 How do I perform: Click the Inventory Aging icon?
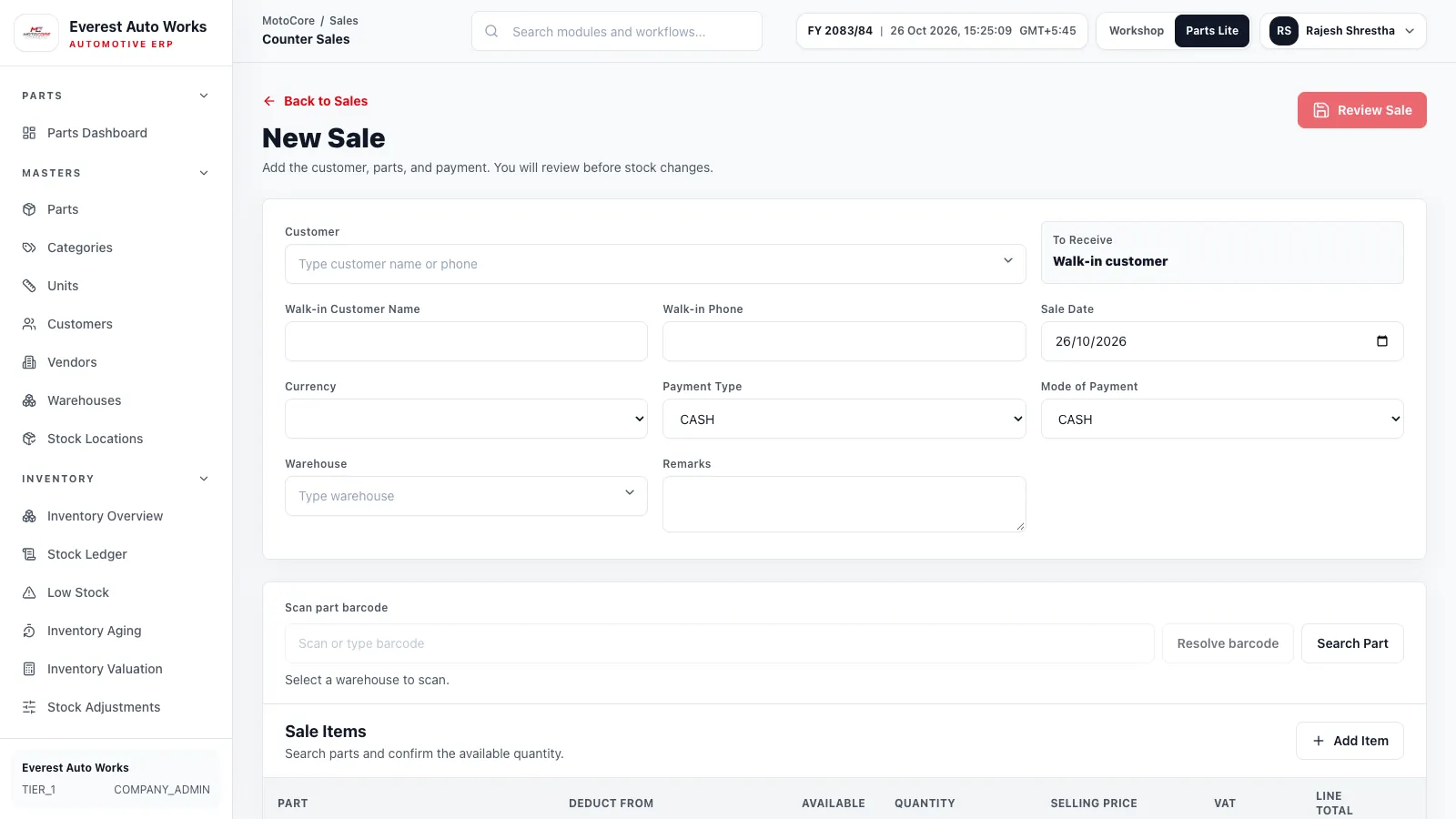[29, 631]
